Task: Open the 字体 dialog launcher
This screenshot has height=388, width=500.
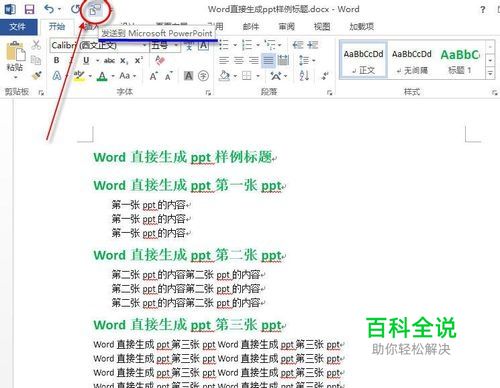Action: [208, 93]
